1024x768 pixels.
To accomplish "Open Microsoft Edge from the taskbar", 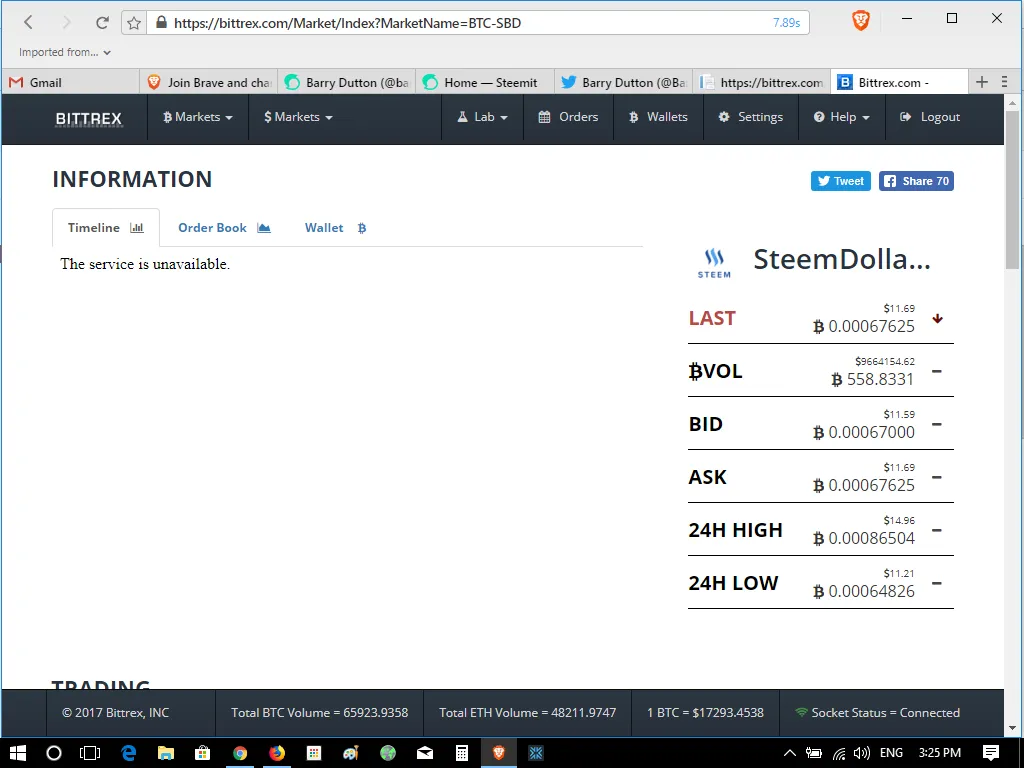I will point(129,753).
